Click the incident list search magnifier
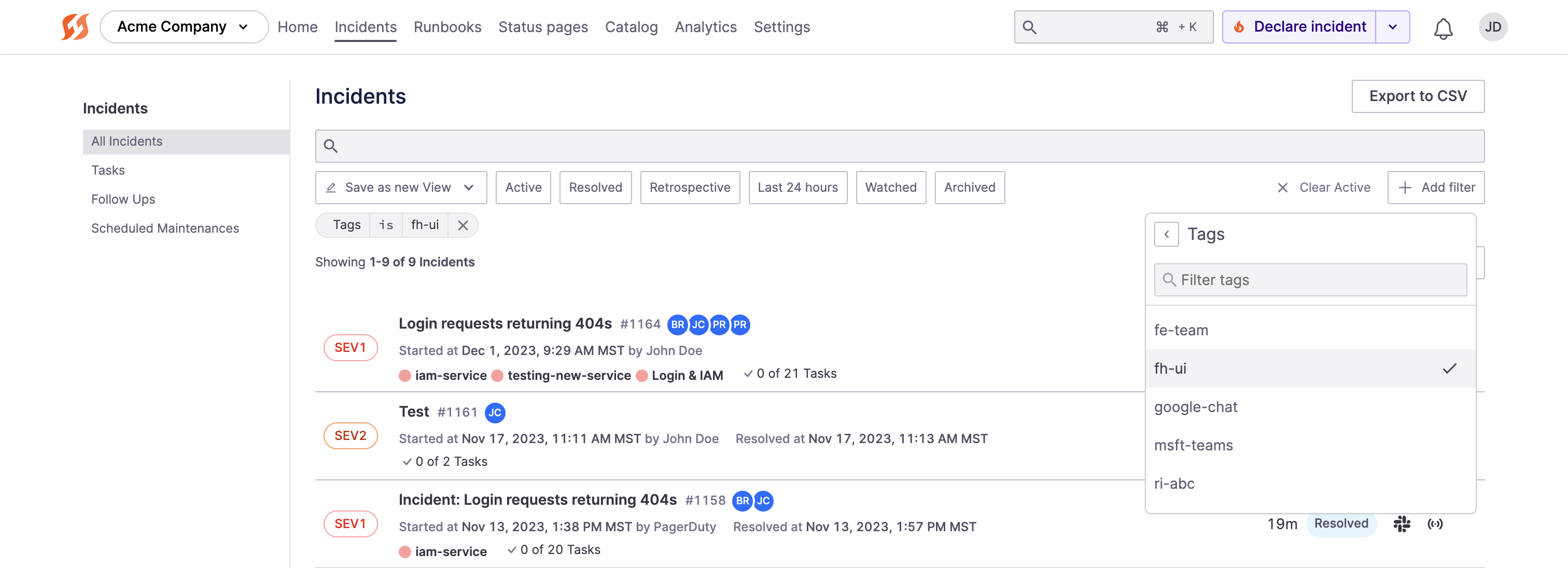 pos(330,146)
